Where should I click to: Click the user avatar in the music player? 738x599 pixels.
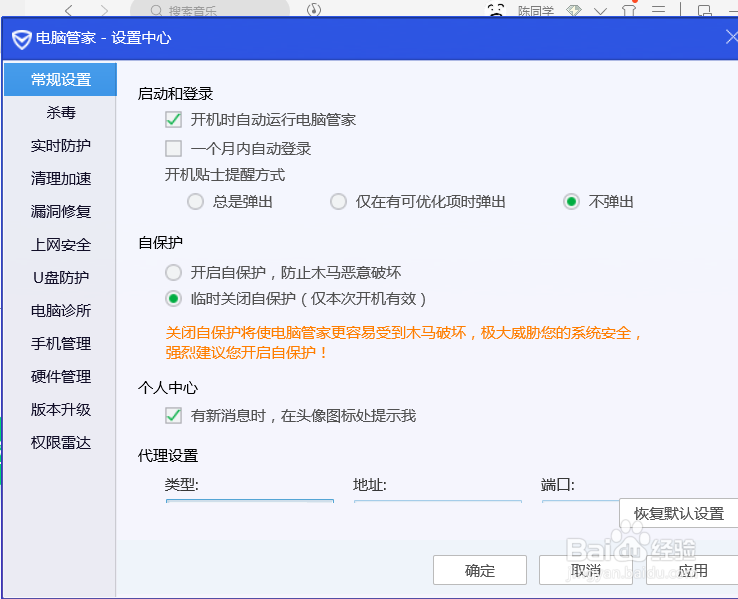click(496, 9)
